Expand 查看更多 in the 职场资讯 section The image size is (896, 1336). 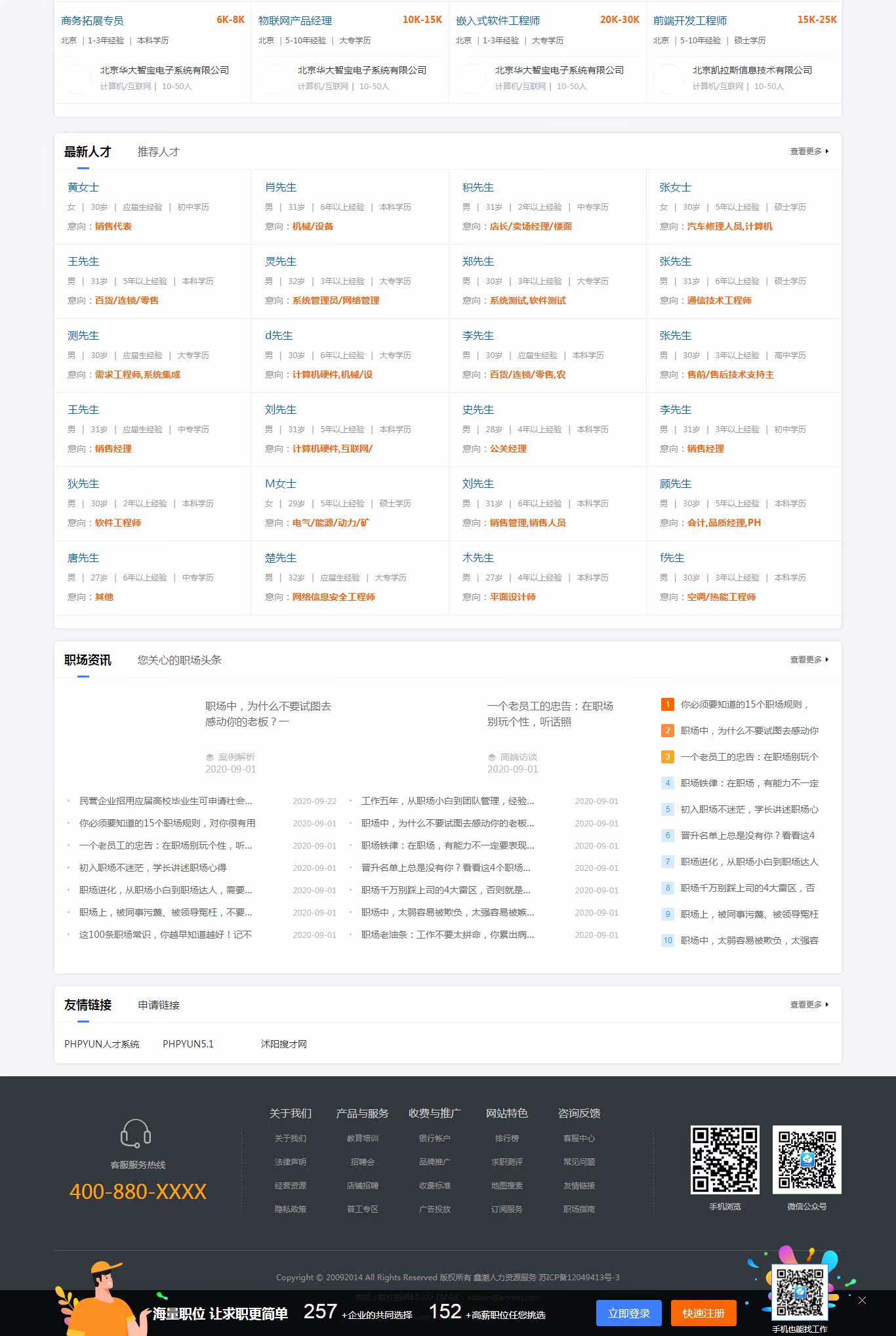(809, 660)
